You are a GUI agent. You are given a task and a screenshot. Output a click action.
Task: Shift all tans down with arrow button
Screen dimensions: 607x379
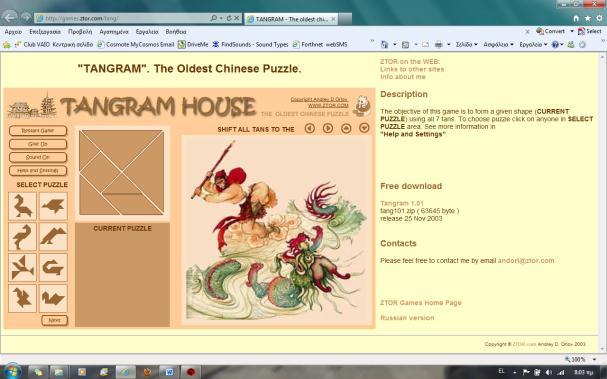coord(364,128)
